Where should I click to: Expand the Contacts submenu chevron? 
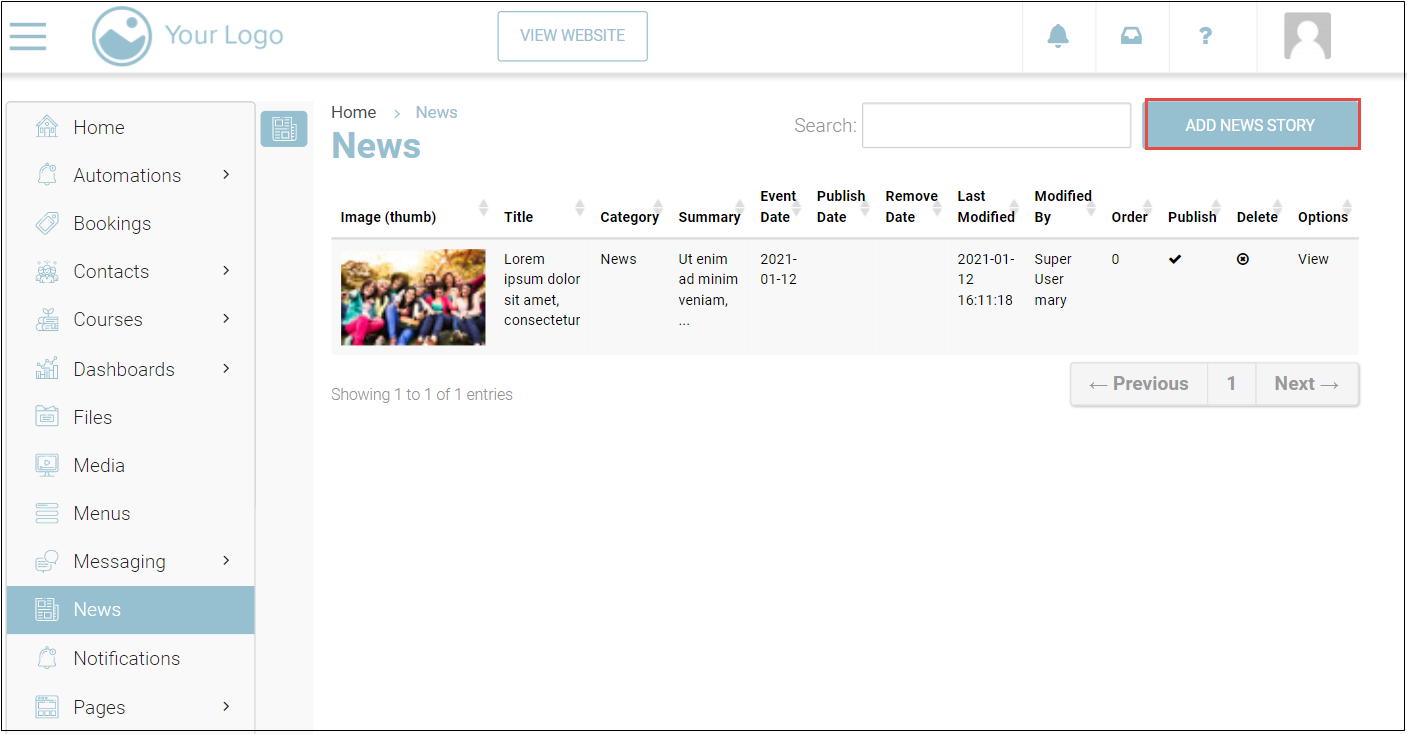[226, 271]
